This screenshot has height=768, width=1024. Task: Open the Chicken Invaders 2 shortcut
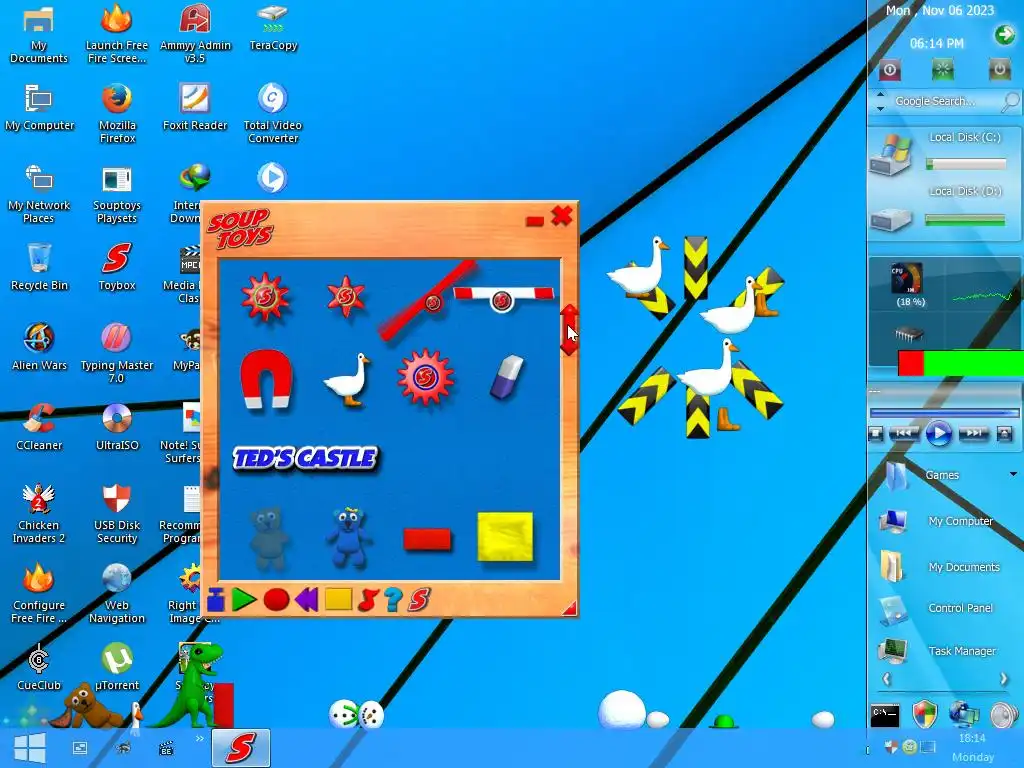point(39,514)
